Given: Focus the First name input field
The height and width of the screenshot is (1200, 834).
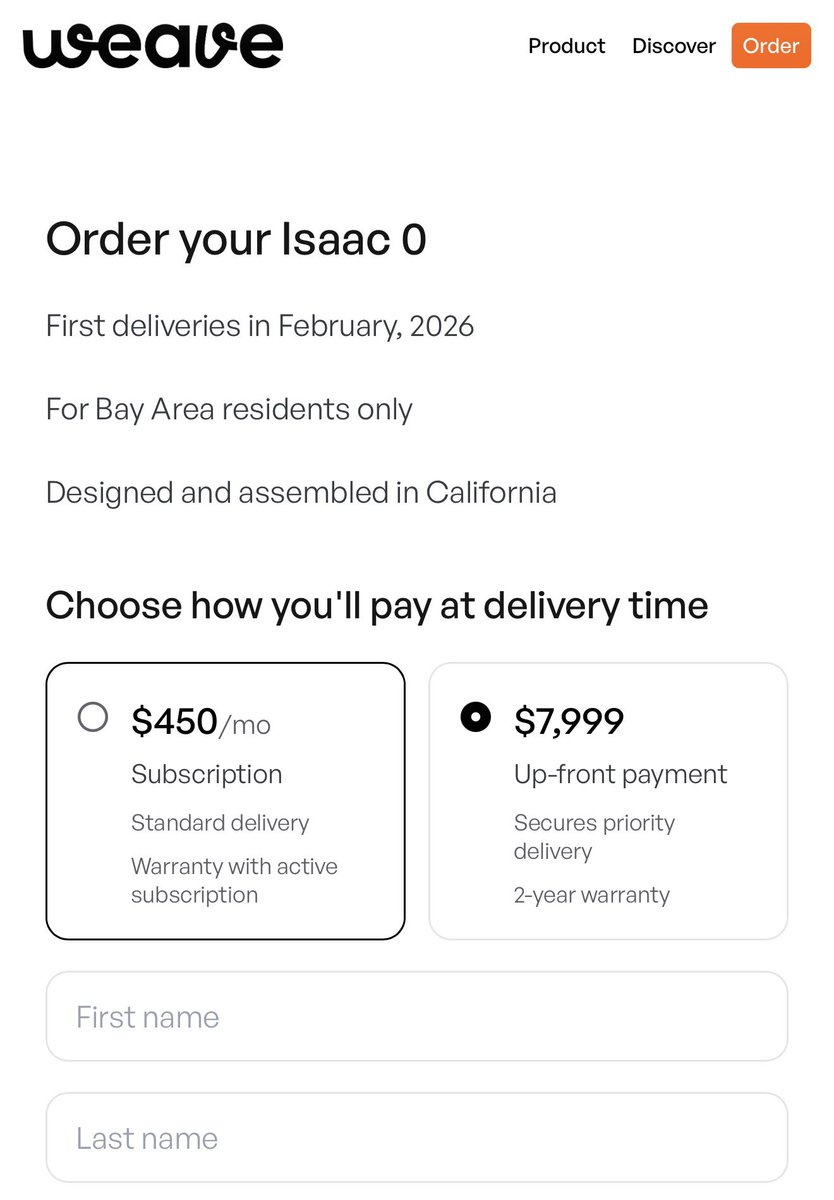Looking at the screenshot, I should tap(417, 1017).
